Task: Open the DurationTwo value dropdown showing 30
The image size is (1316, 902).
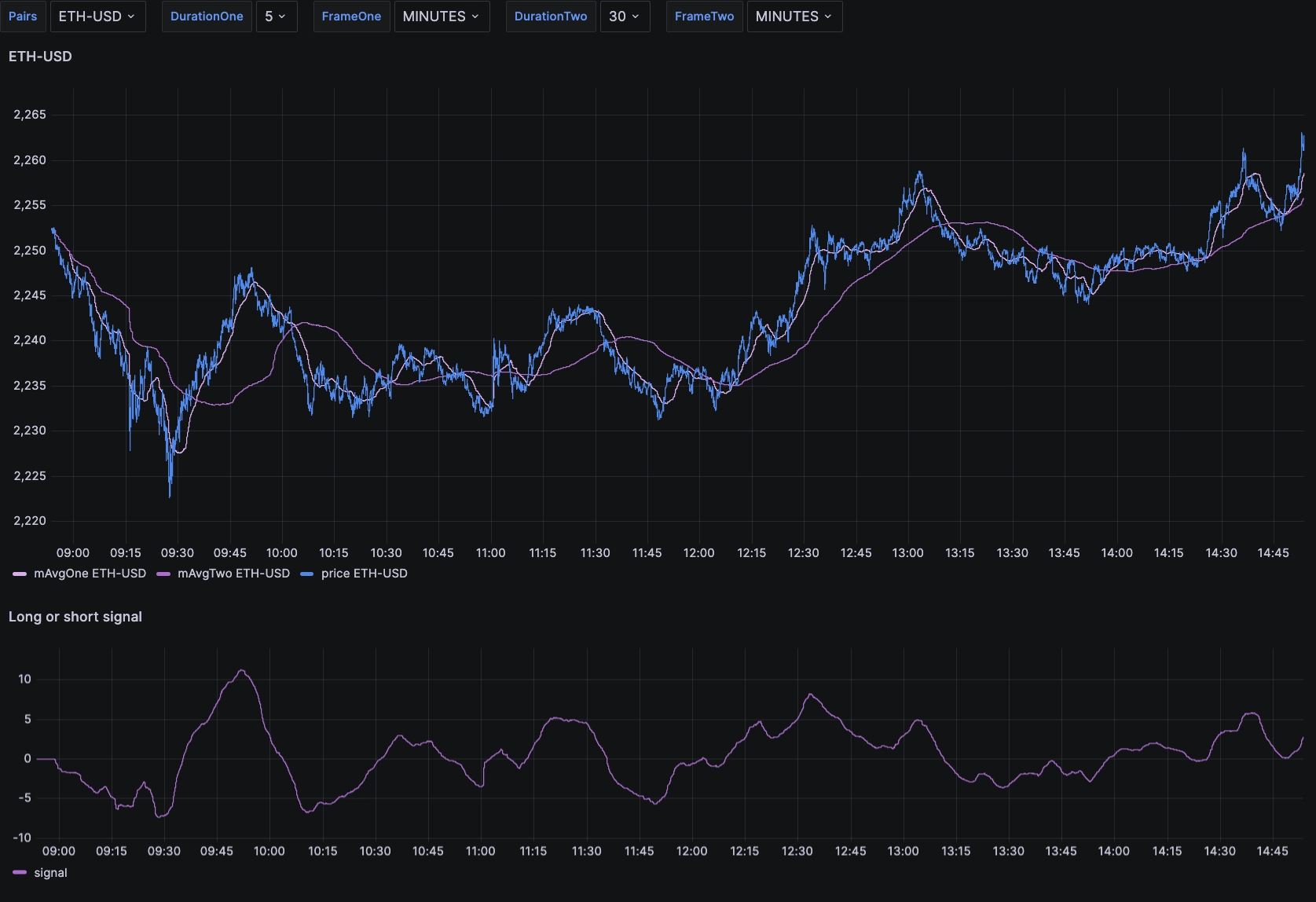Action: point(625,16)
